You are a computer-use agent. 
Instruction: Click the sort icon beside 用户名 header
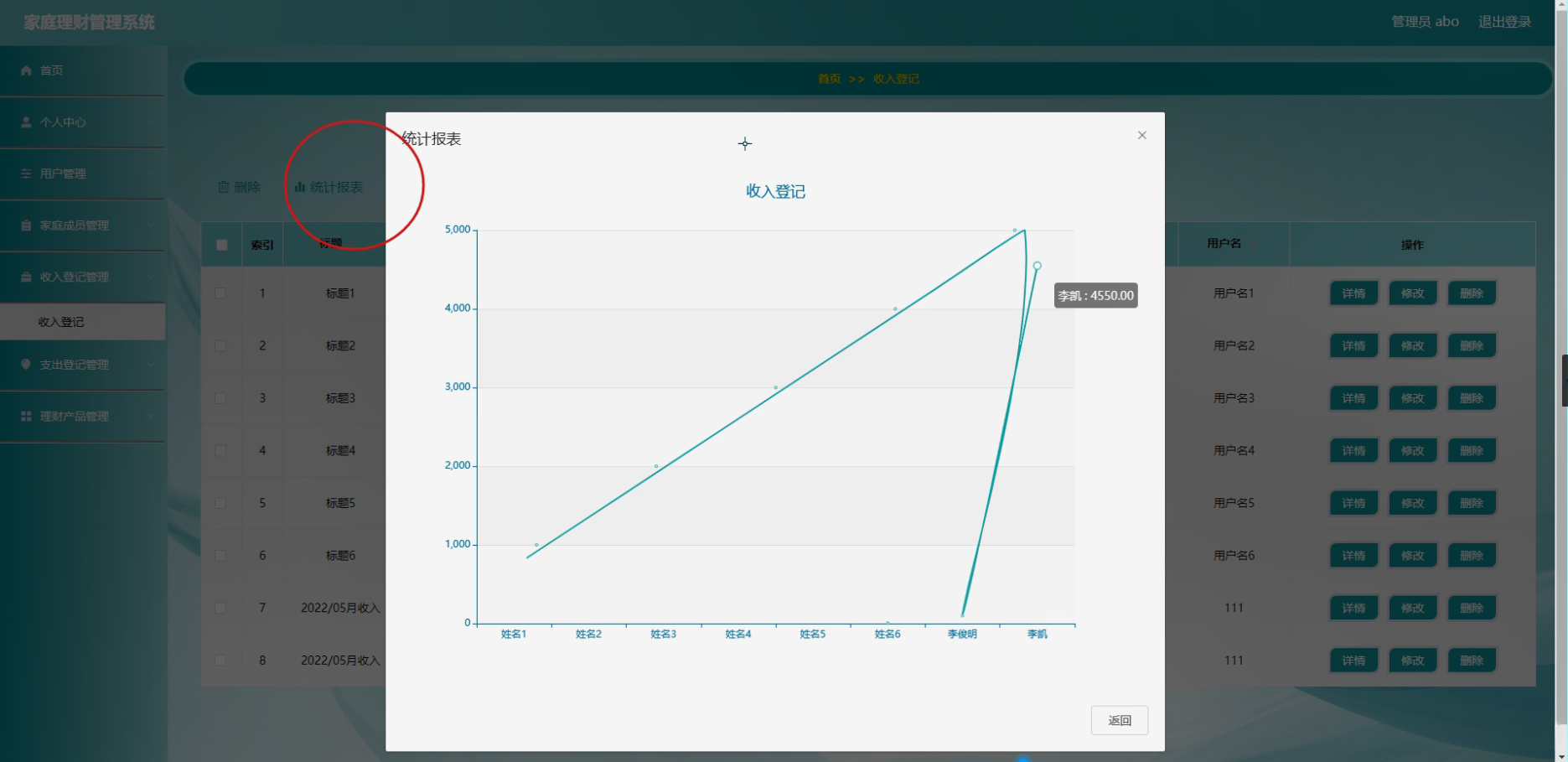(x=1253, y=244)
